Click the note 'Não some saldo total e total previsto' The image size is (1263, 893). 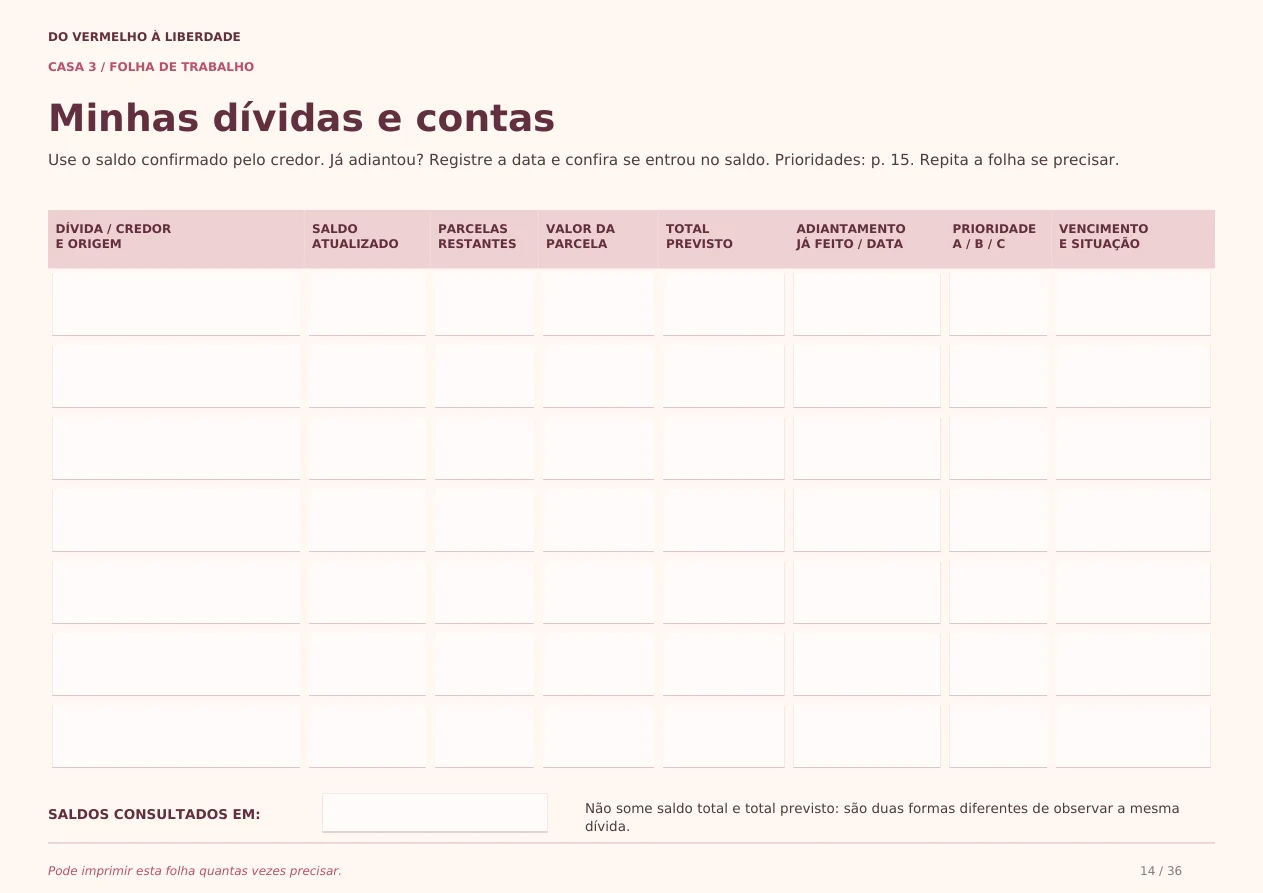pos(882,817)
